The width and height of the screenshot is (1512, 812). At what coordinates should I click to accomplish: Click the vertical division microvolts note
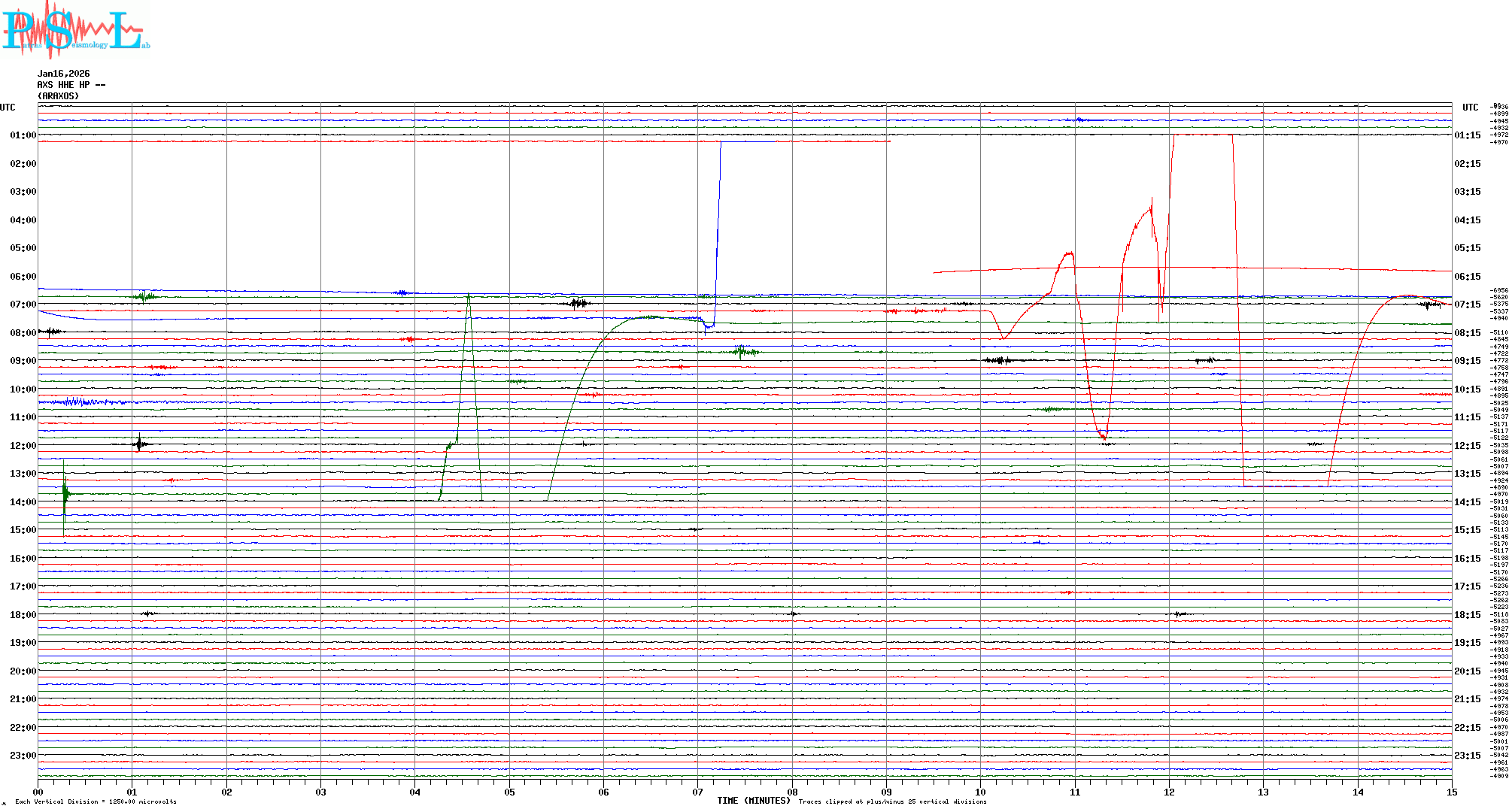click(96, 802)
